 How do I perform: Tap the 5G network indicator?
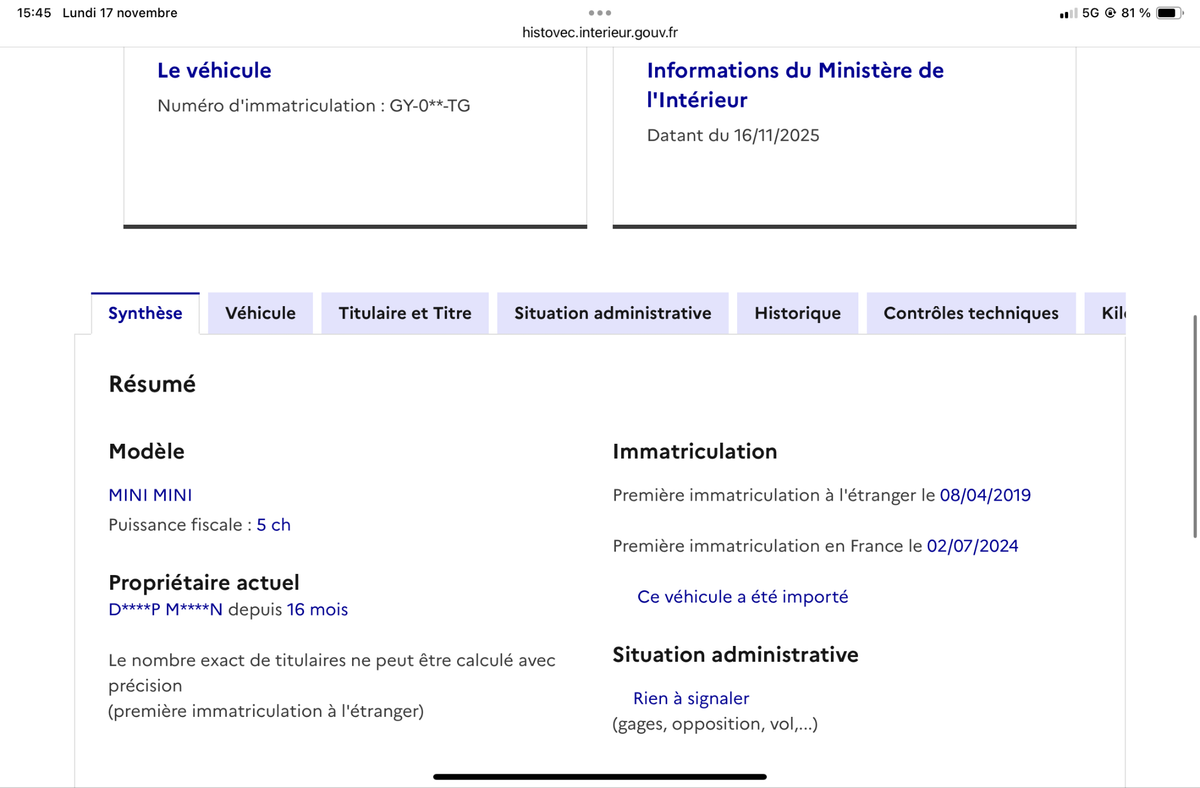click(1091, 13)
